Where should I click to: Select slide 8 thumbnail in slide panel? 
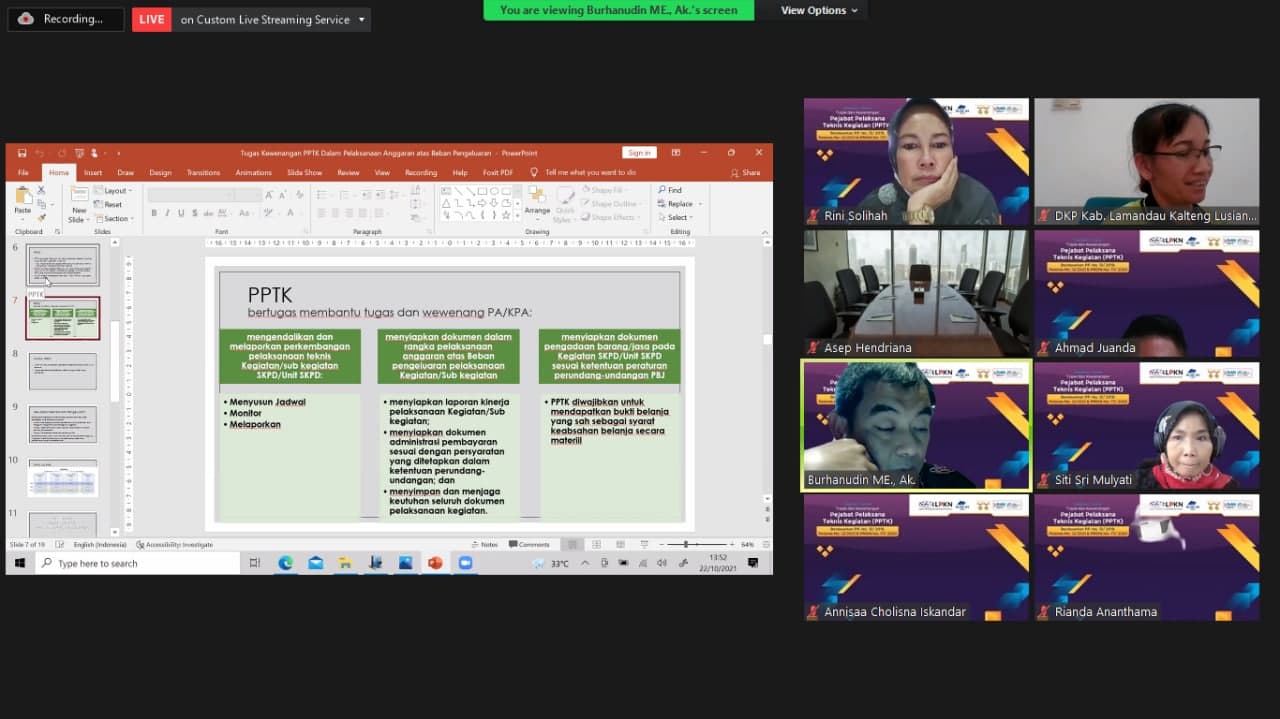[62, 371]
